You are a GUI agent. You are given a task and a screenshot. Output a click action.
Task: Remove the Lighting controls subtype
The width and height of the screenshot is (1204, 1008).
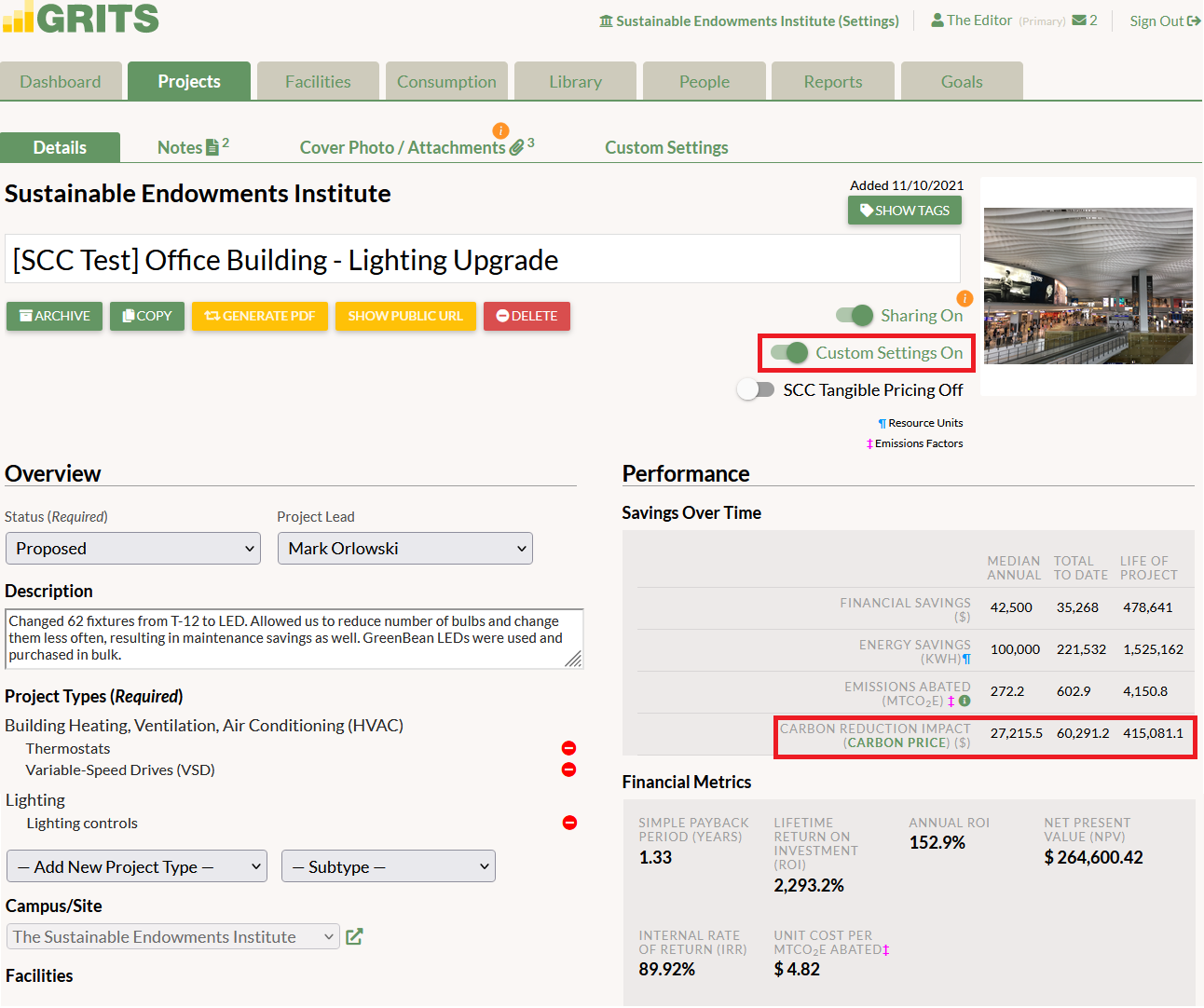pyautogui.click(x=569, y=823)
